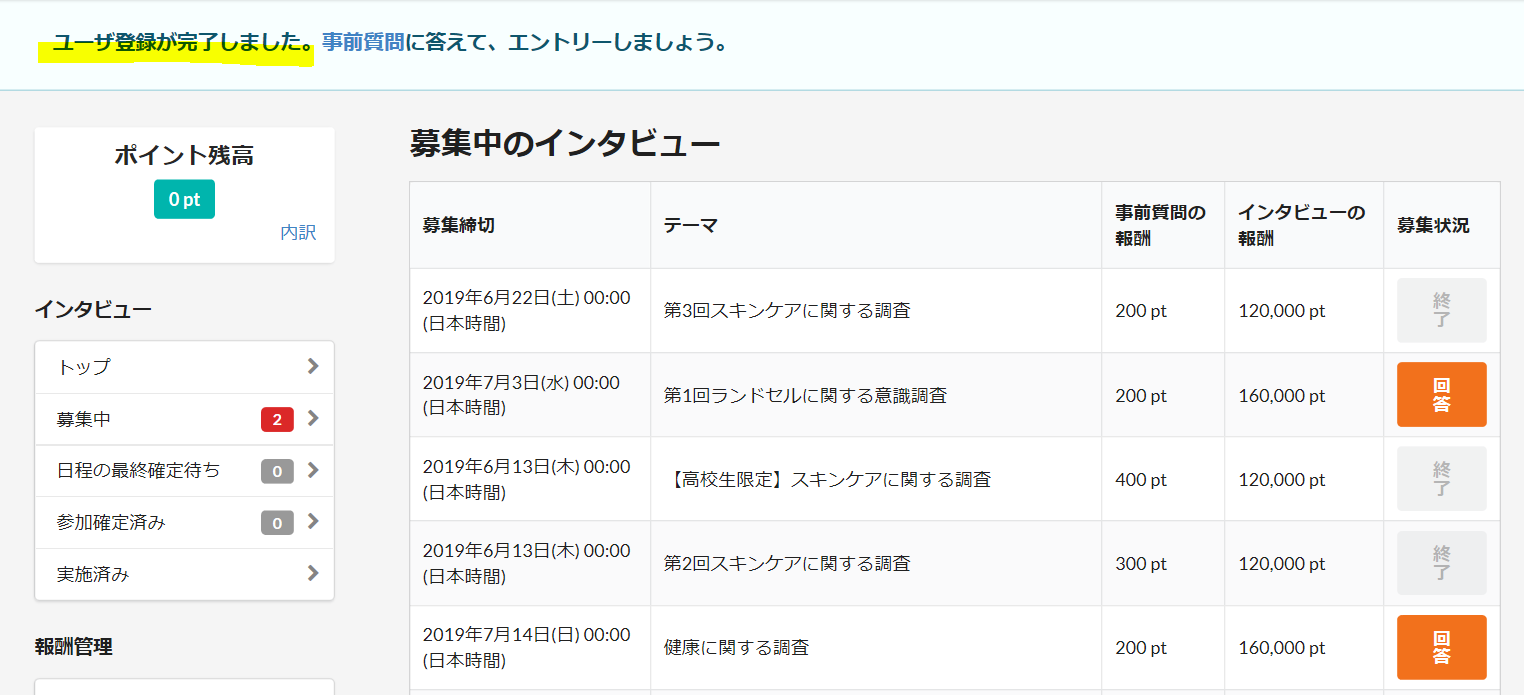Click the 事前質問の報酬 column header
Viewport: 1524px width, 695px height.
pyautogui.click(x=1161, y=225)
